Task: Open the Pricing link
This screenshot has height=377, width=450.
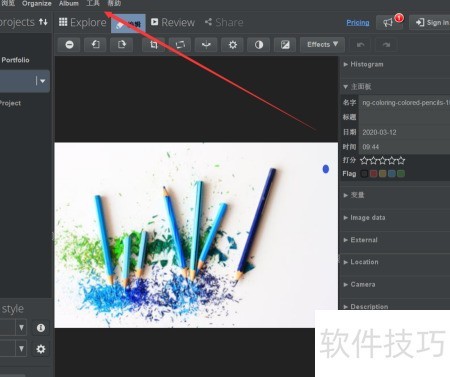Action: tap(358, 23)
